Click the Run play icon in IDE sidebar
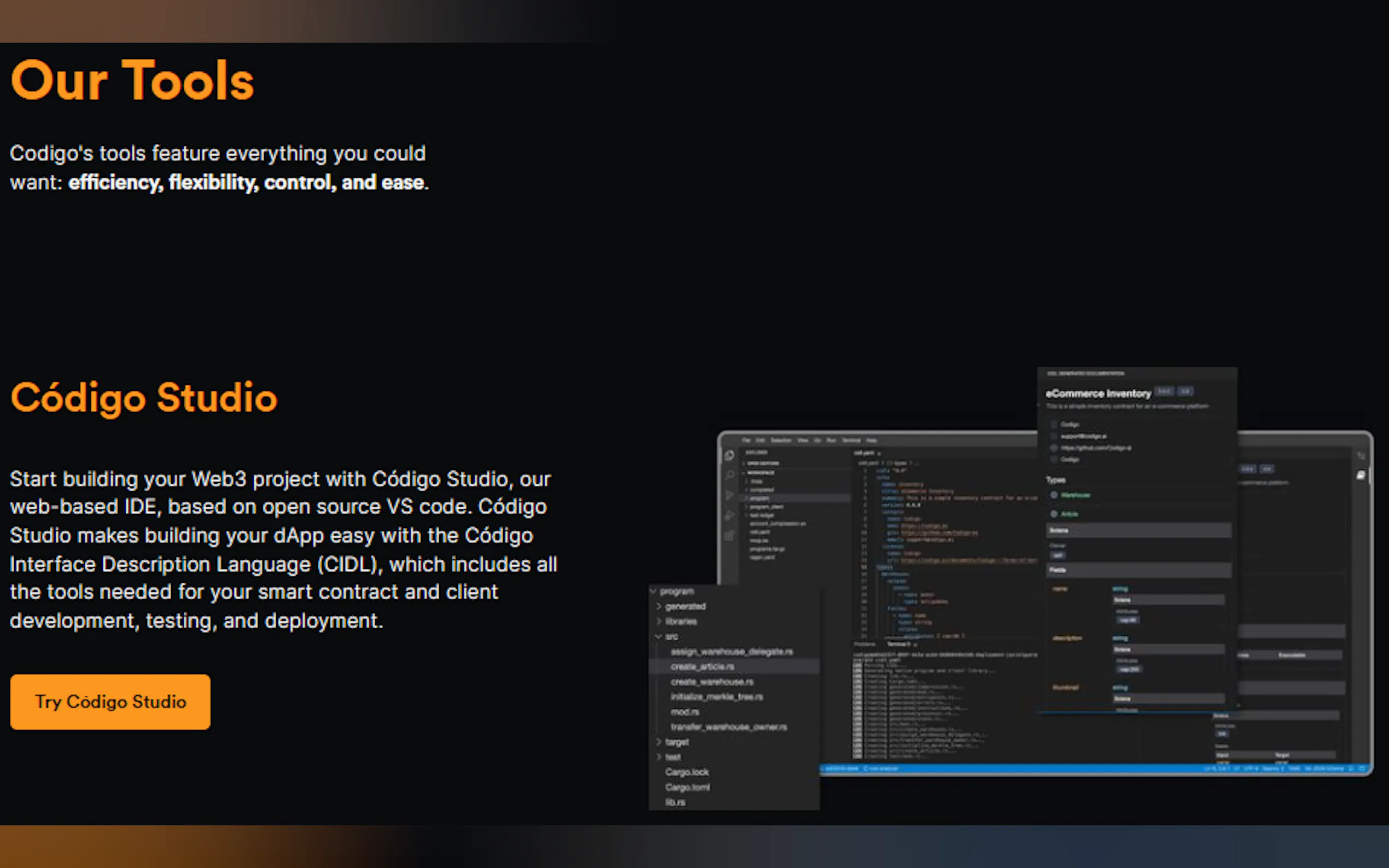This screenshot has height=868, width=1389. 729,495
